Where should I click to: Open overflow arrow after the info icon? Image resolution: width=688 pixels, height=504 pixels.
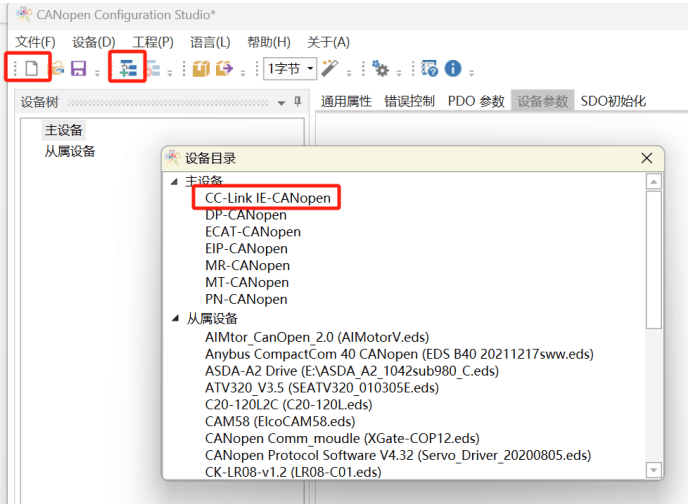471,73
